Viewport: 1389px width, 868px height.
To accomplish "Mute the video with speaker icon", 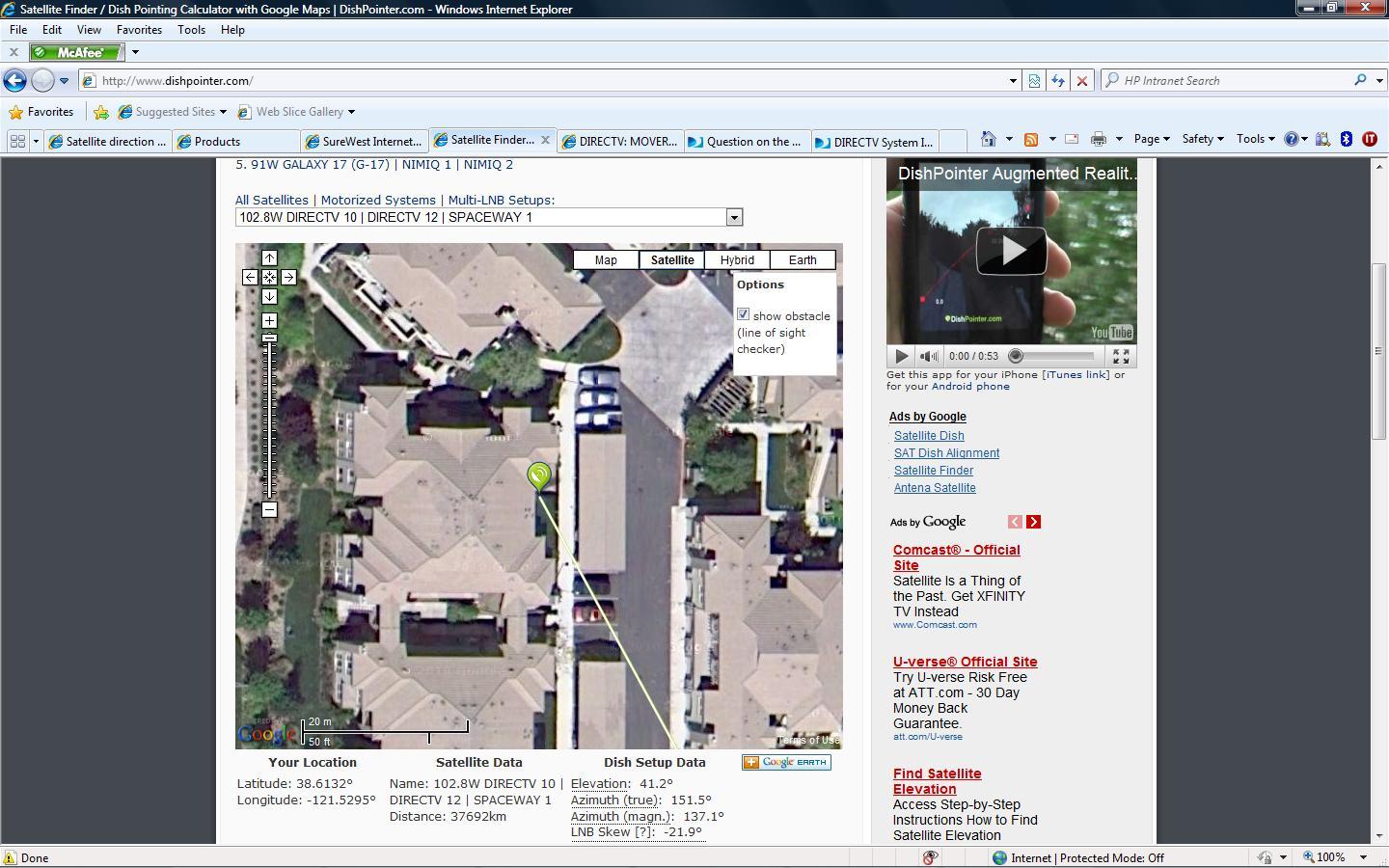I will (x=928, y=356).
